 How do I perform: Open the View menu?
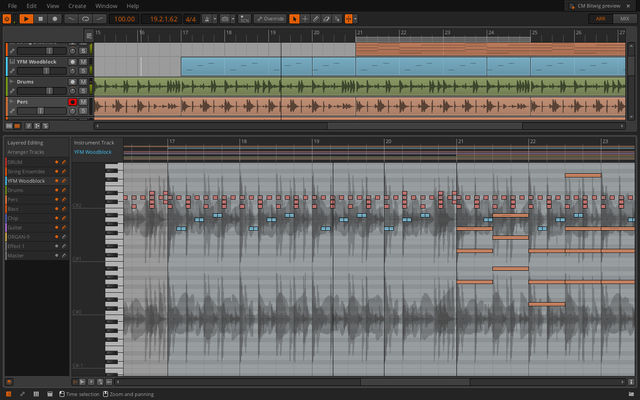(53, 6)
